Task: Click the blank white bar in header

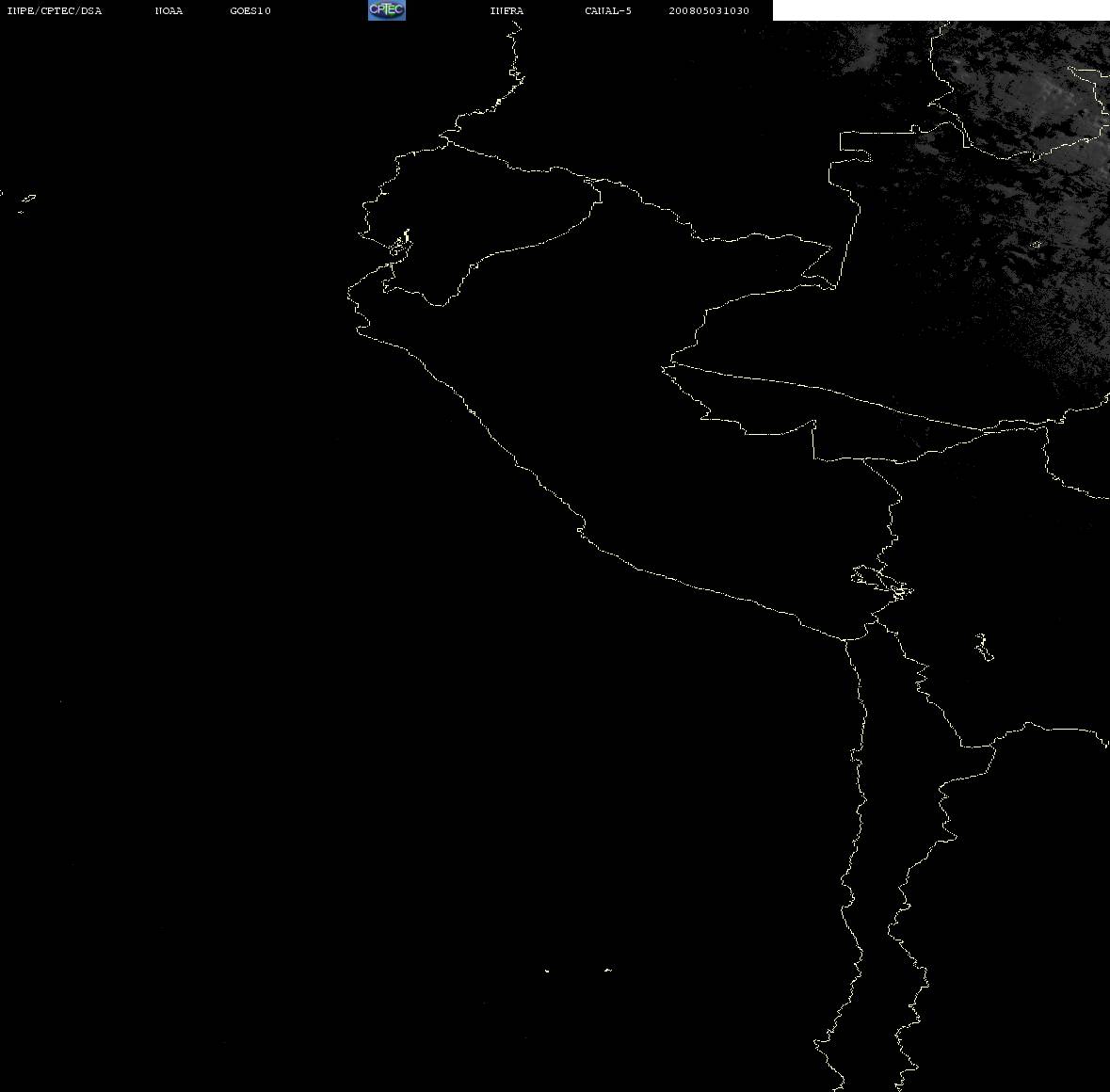Action: click(941, 10)
